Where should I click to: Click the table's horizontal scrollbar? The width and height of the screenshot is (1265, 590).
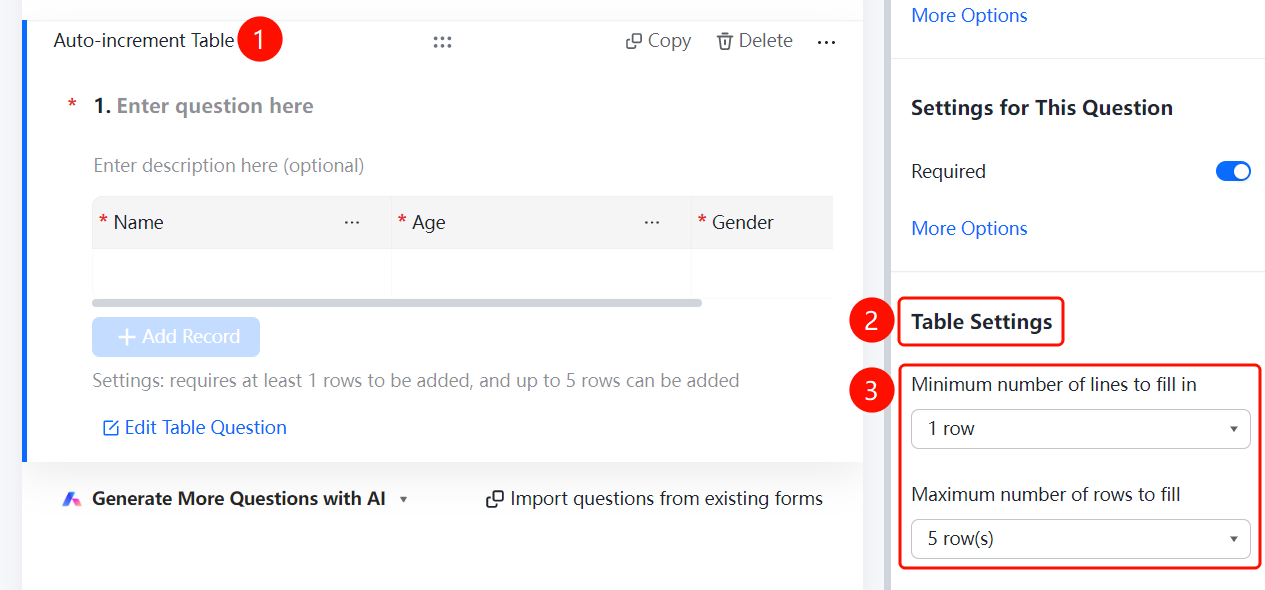pyautogui.click(x=397, y=302)
